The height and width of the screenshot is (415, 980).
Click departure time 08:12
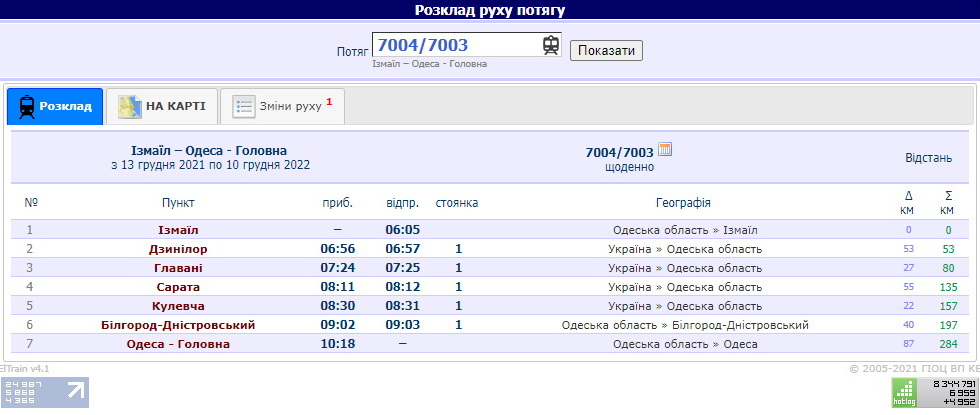[x=402, y=287]
